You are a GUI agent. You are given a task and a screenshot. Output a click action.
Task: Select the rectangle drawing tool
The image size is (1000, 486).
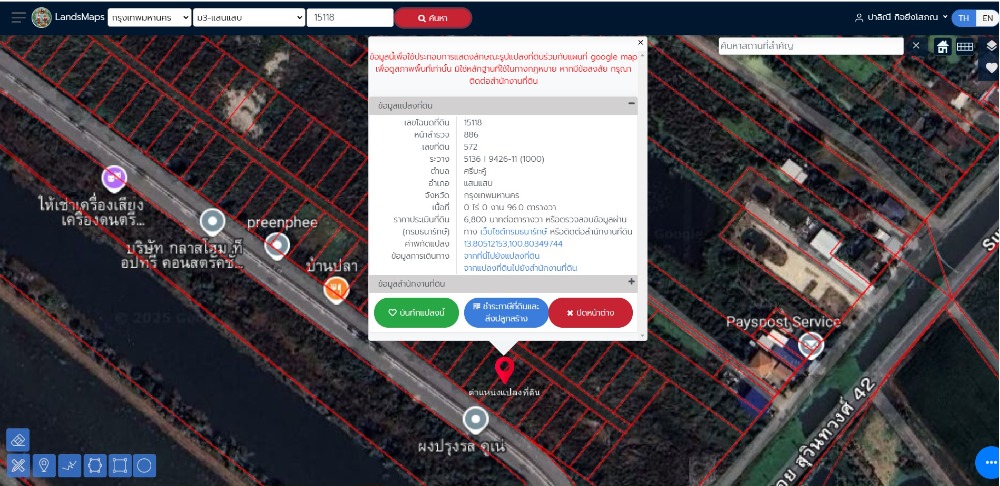(120, 465)
